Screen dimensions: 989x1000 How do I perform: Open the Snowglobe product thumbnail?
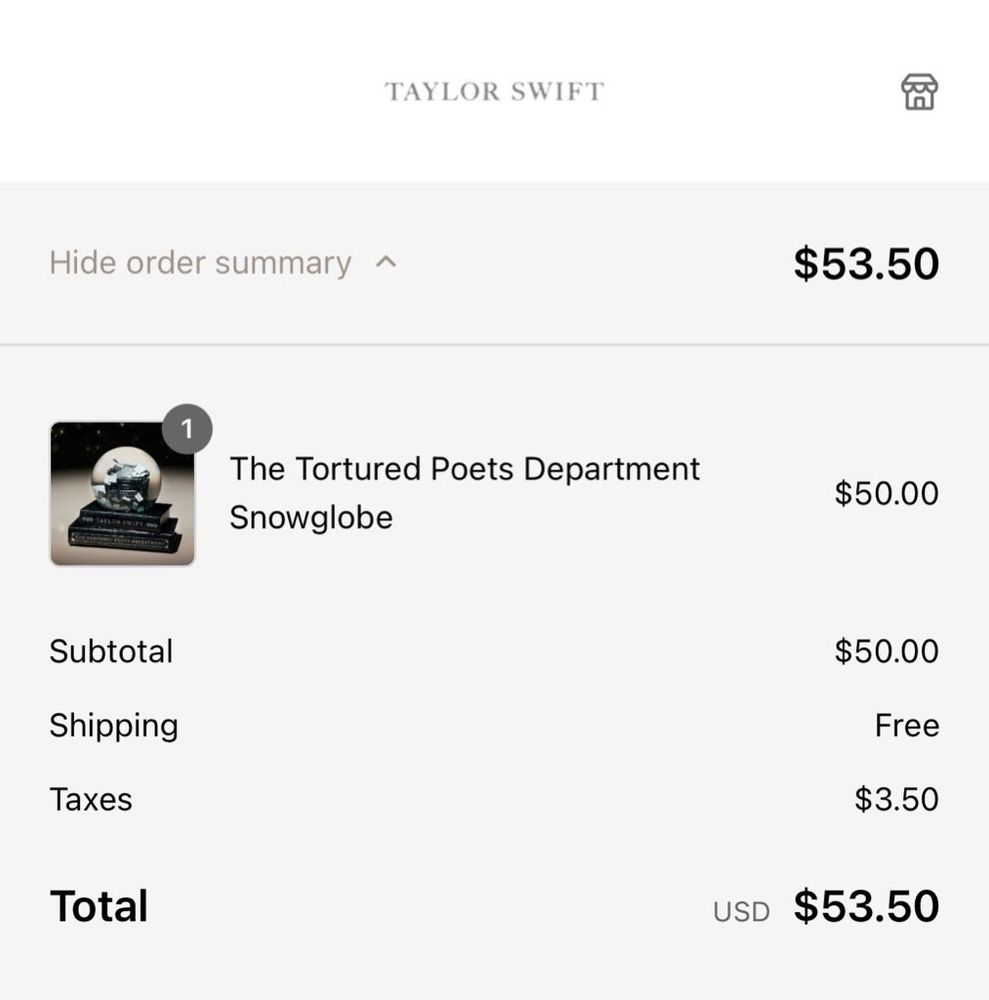tap(122, 494)
